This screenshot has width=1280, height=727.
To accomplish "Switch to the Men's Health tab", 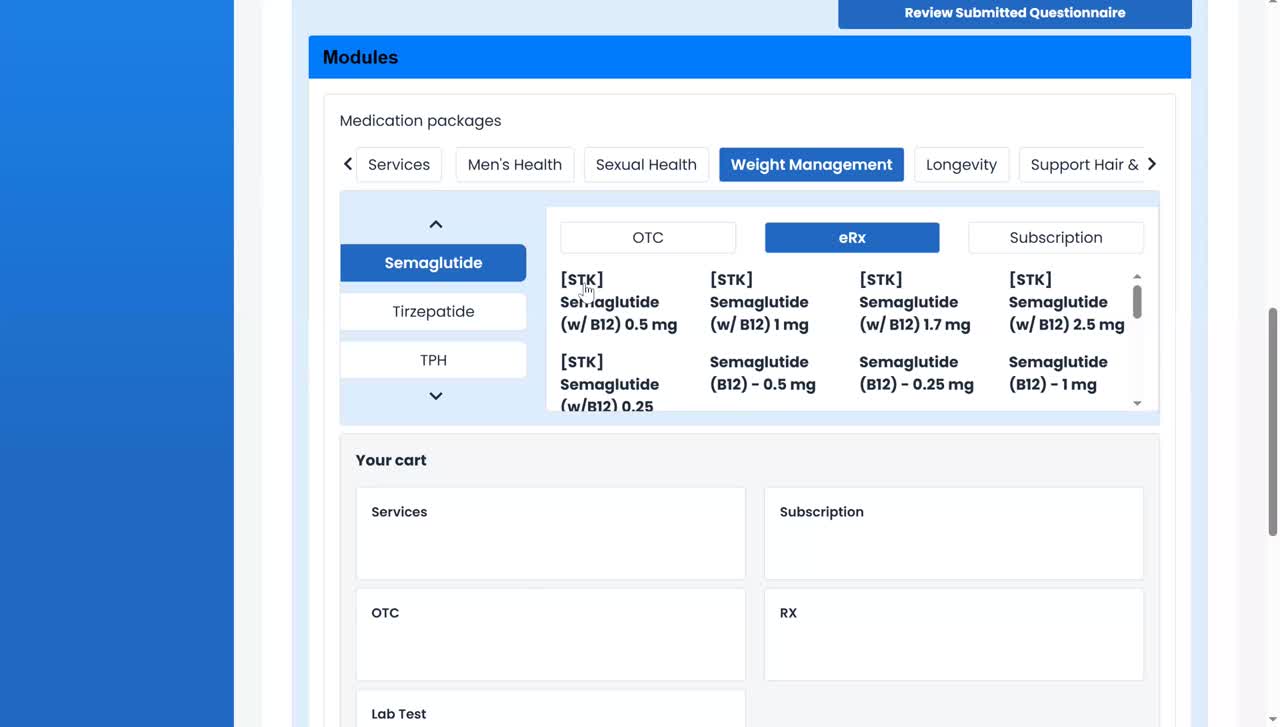I will [515, 165].
